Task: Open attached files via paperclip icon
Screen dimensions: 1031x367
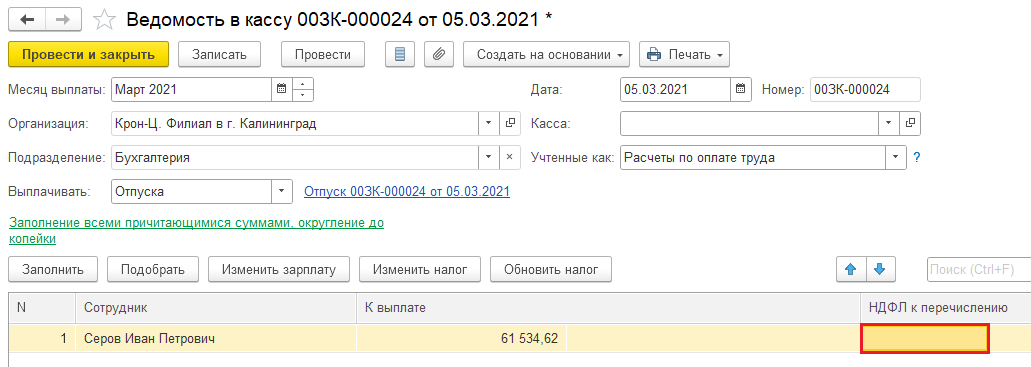Action: pos(439,55)
